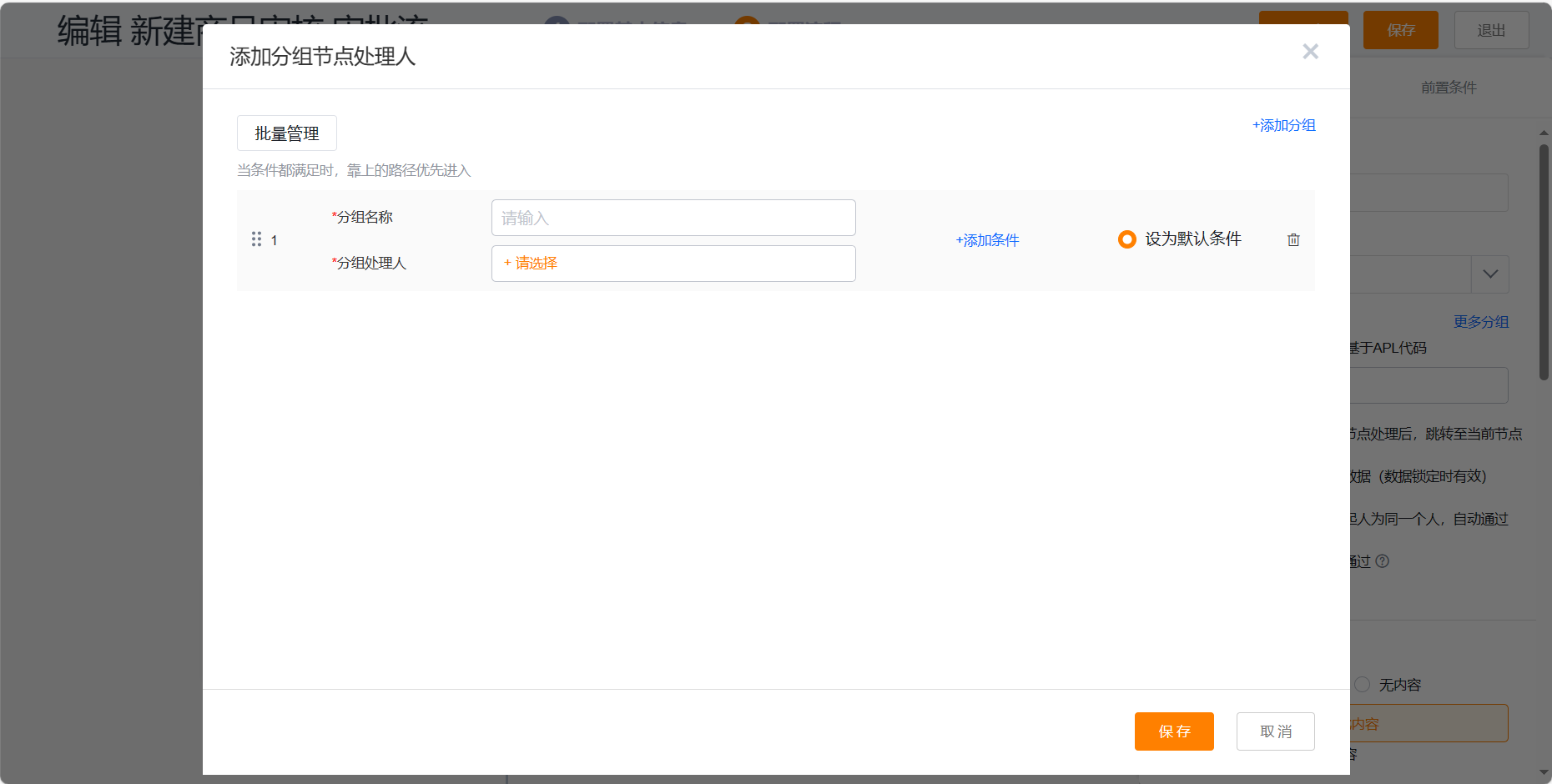Open the 前置条件 tab in background

[1449, 88]
